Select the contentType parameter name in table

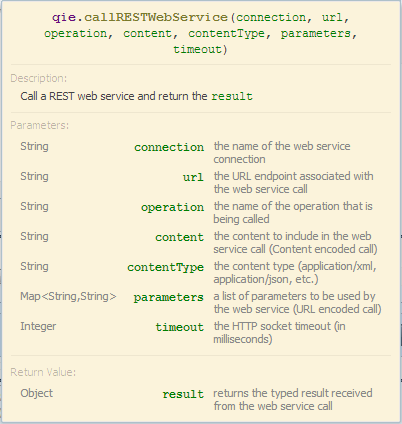165,267
